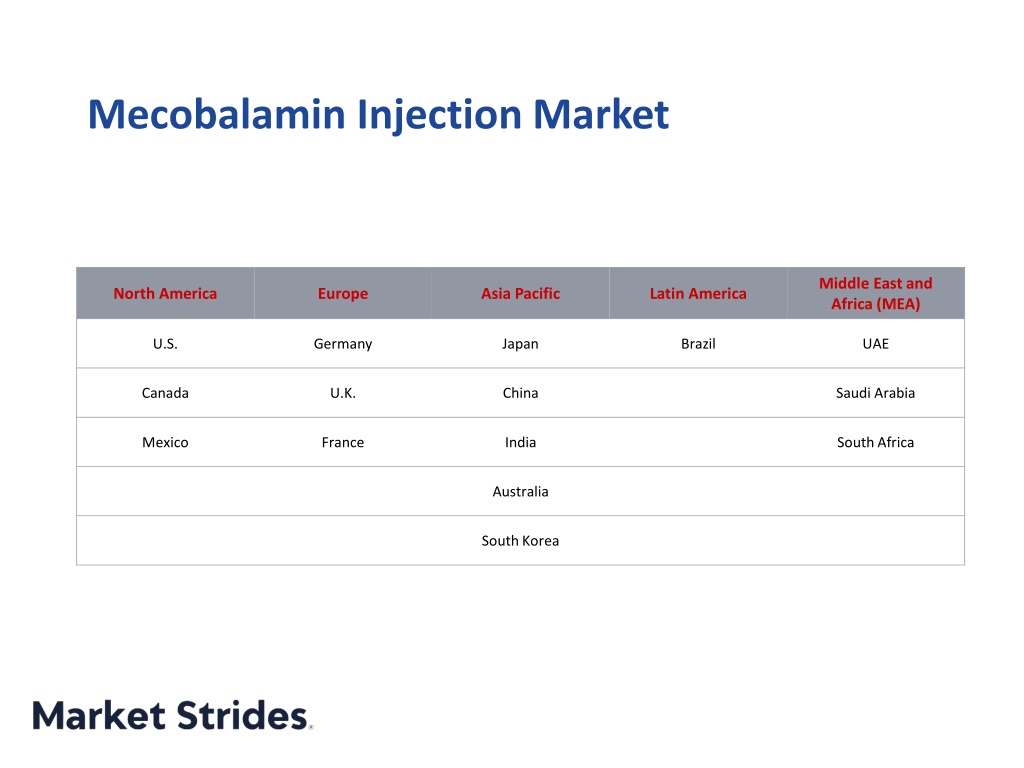Select the France entry
Image resolution: width=1024 pixels, height=768 pixels.
point(343,442)
